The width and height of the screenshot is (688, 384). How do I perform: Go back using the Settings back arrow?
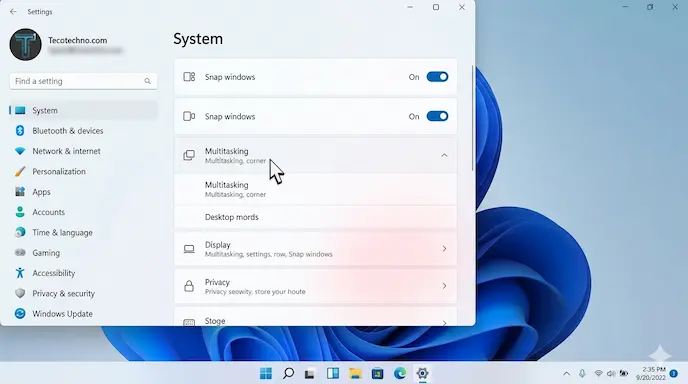point(13,12)
